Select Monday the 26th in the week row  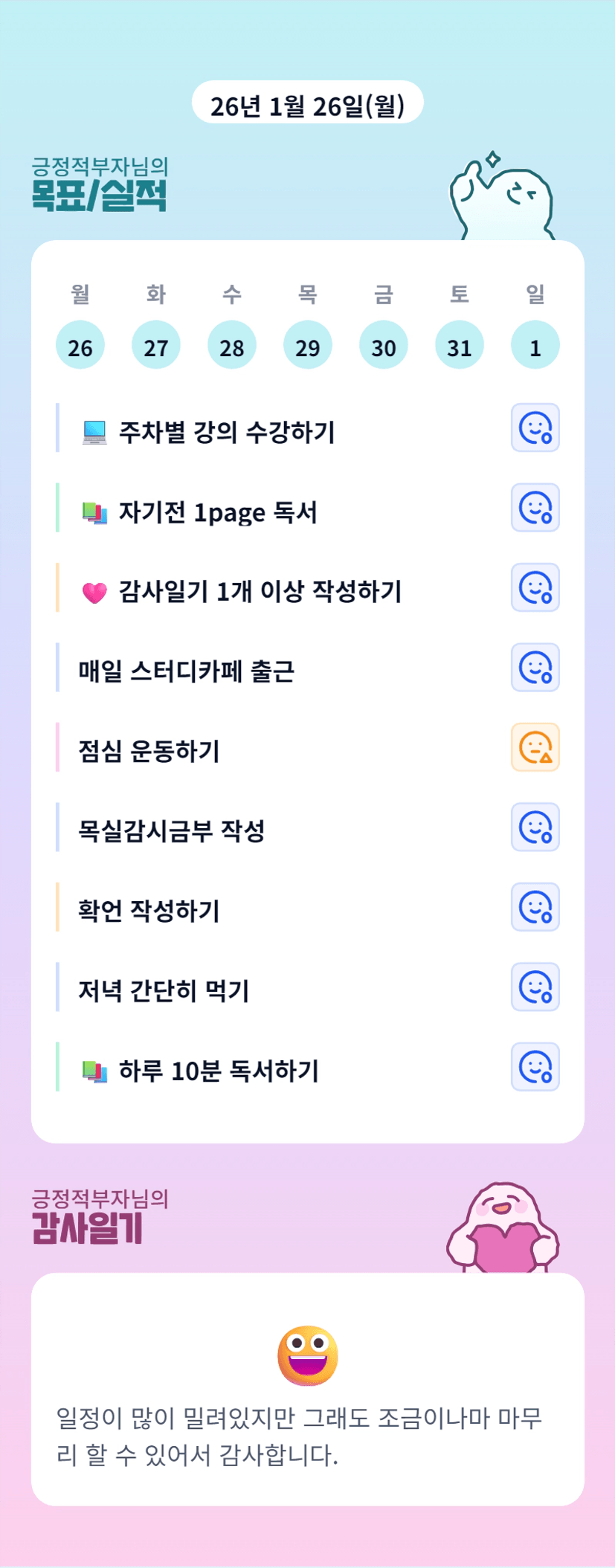[x=80, y=346]
